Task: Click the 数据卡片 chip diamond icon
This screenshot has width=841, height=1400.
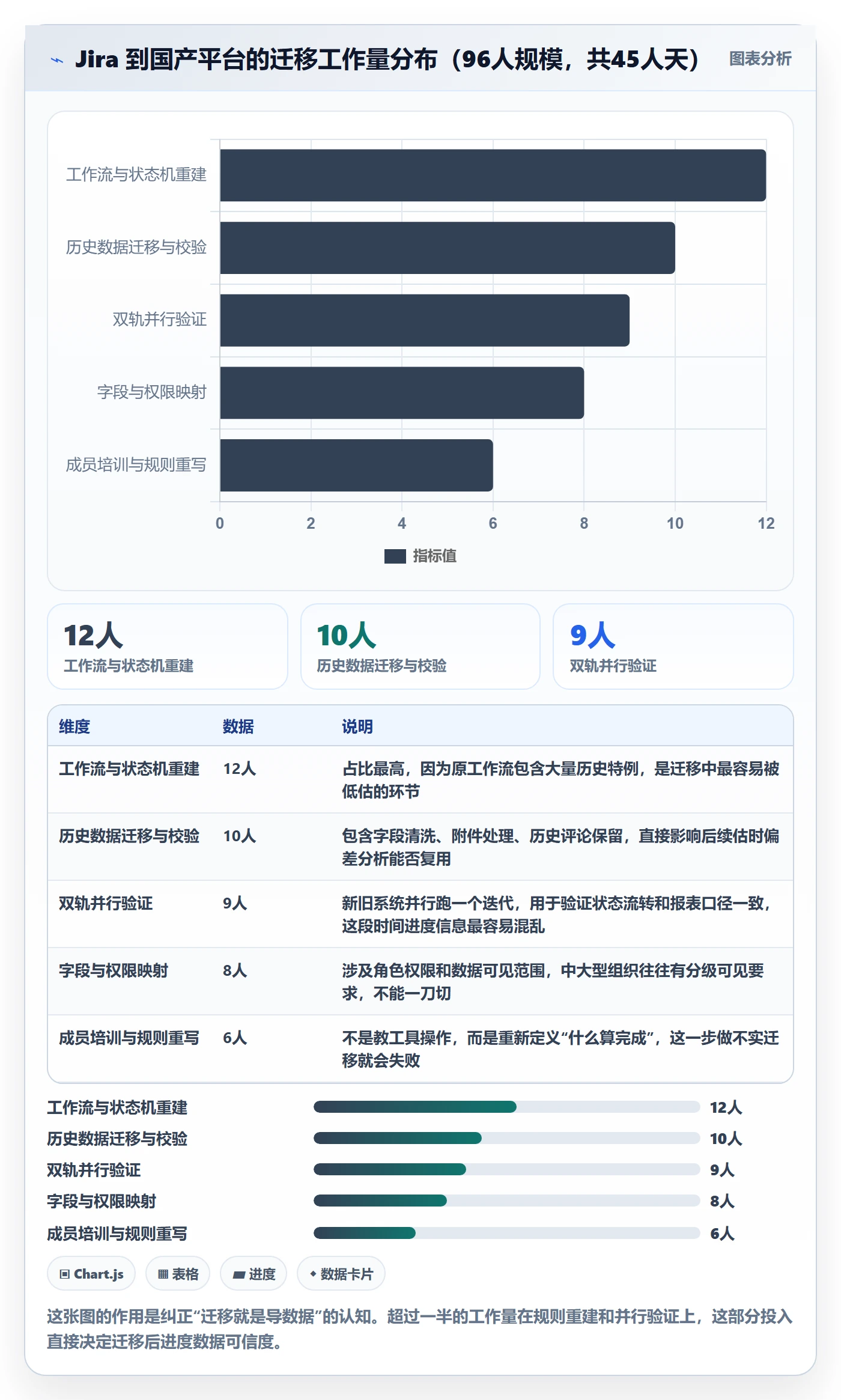Action: pos(313,1273)
